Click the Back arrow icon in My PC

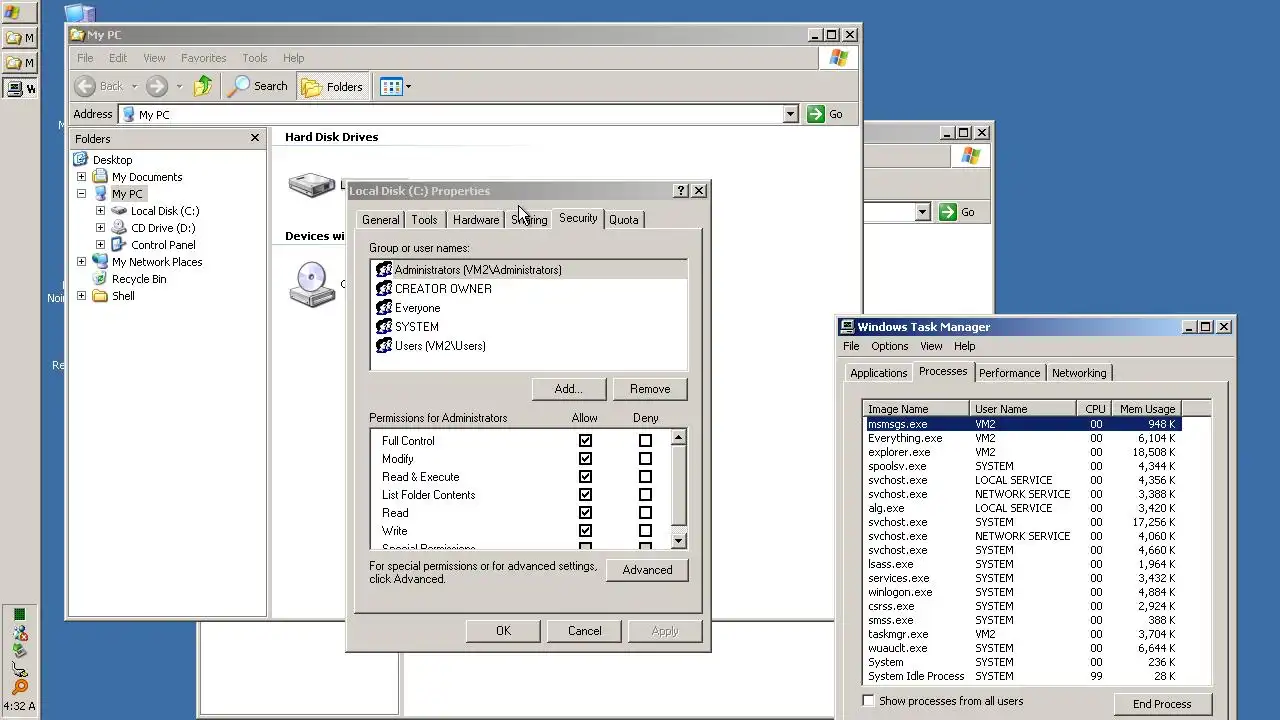pos(86,86)
